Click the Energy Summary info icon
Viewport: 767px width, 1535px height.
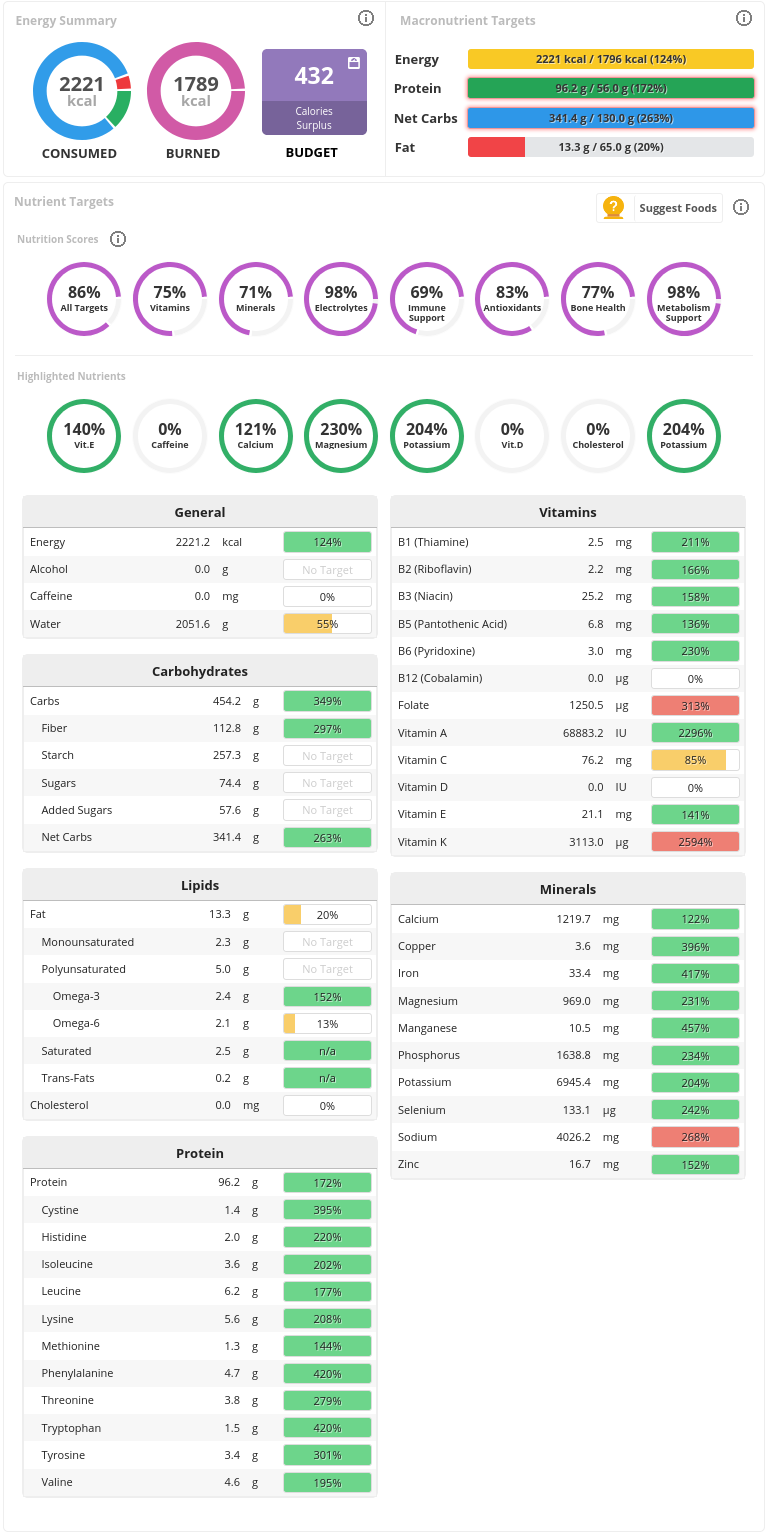pyautogui.click(x=366, y=18)
